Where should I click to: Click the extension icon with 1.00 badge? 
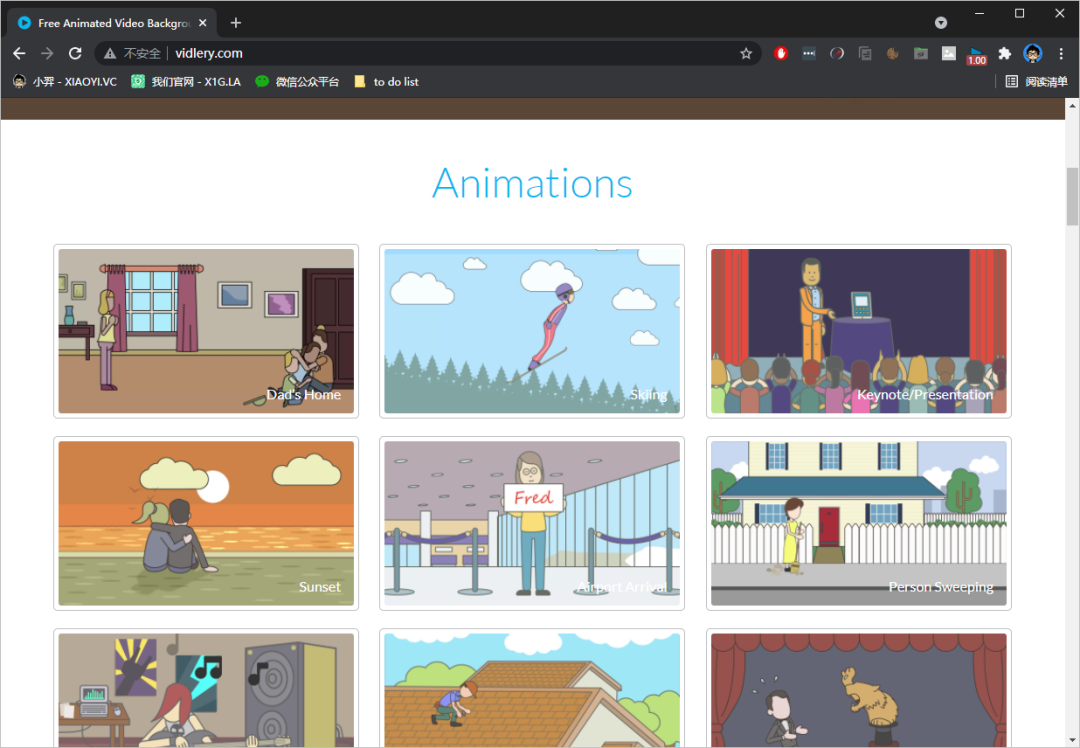[x=976, y=54]
